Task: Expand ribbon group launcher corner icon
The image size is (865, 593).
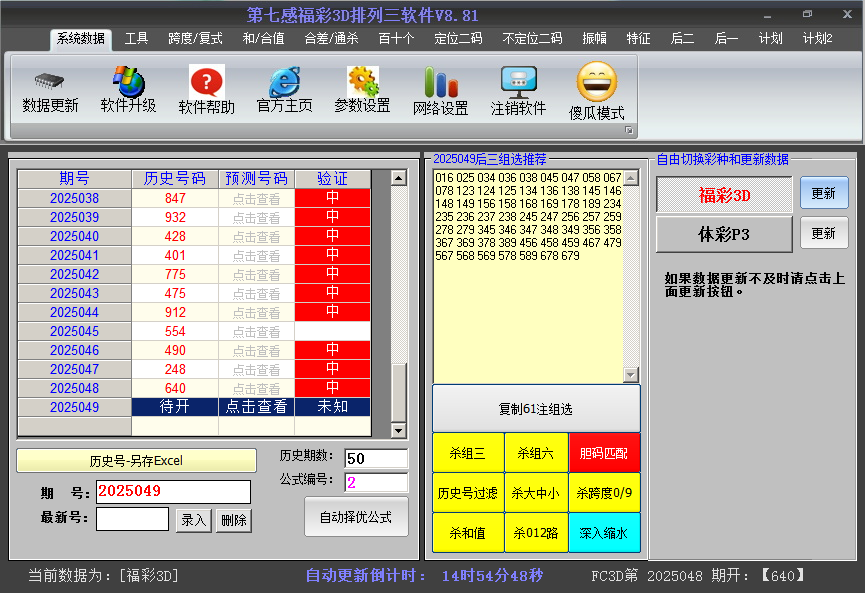Action: (x=628, y=130)
